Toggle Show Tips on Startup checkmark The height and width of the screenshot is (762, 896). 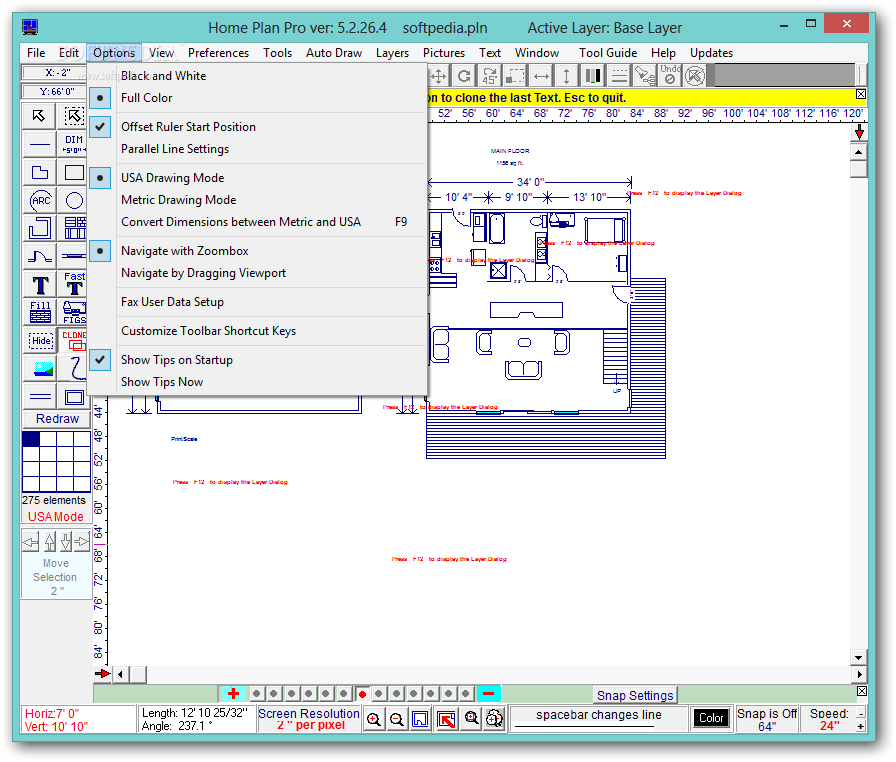point(177,360)
